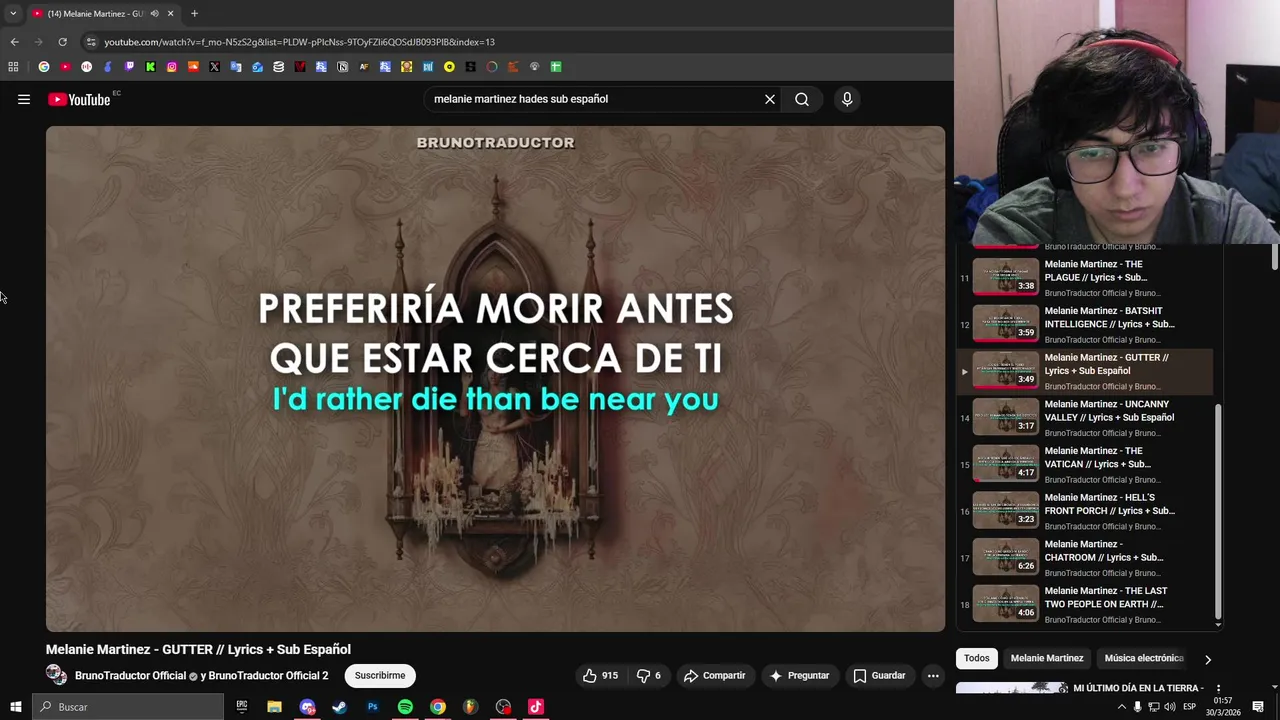Open the Windows notification center
This screenshot has height=720, width=1280.
1258,707
